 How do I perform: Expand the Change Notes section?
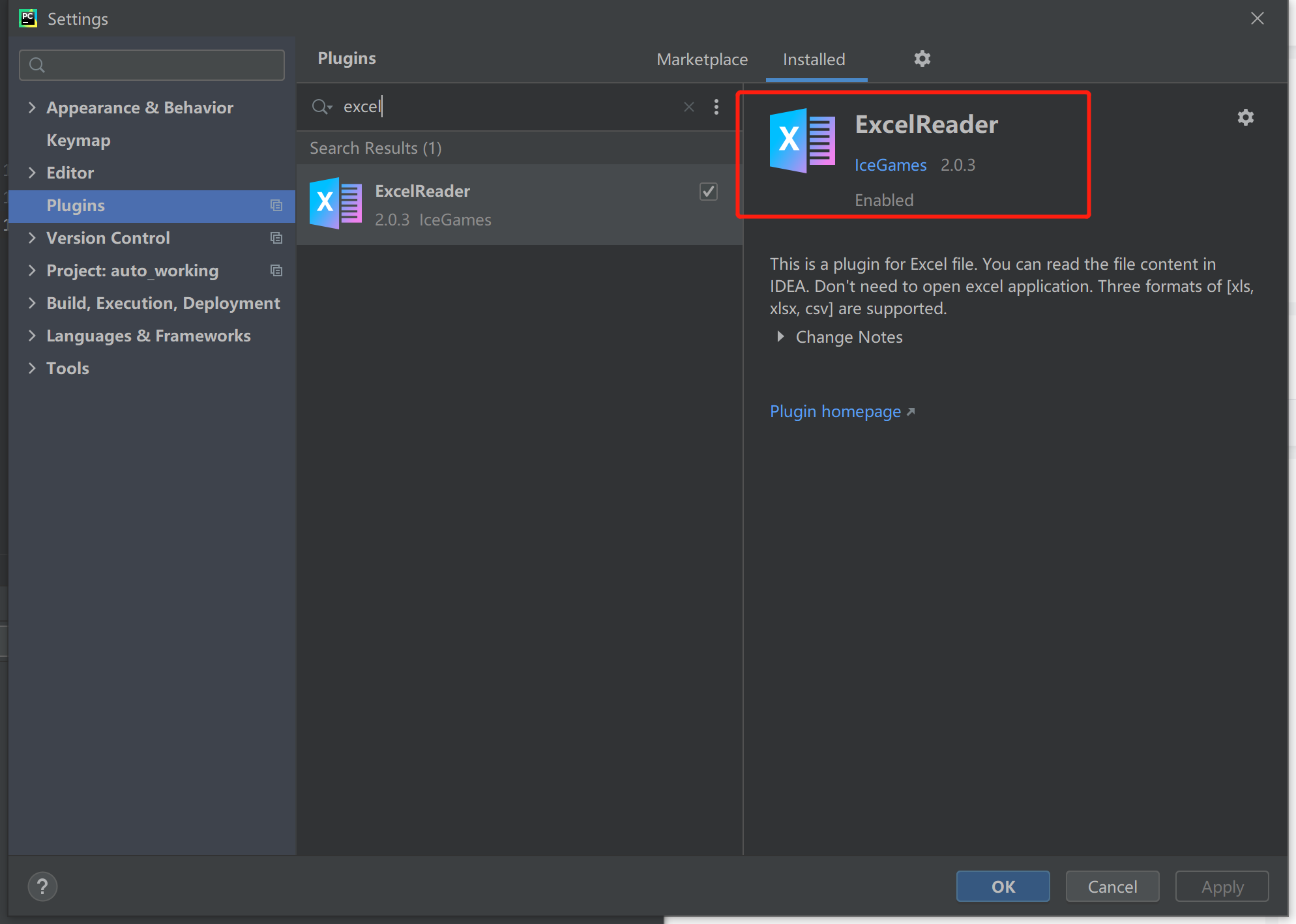tap(780, 337)
